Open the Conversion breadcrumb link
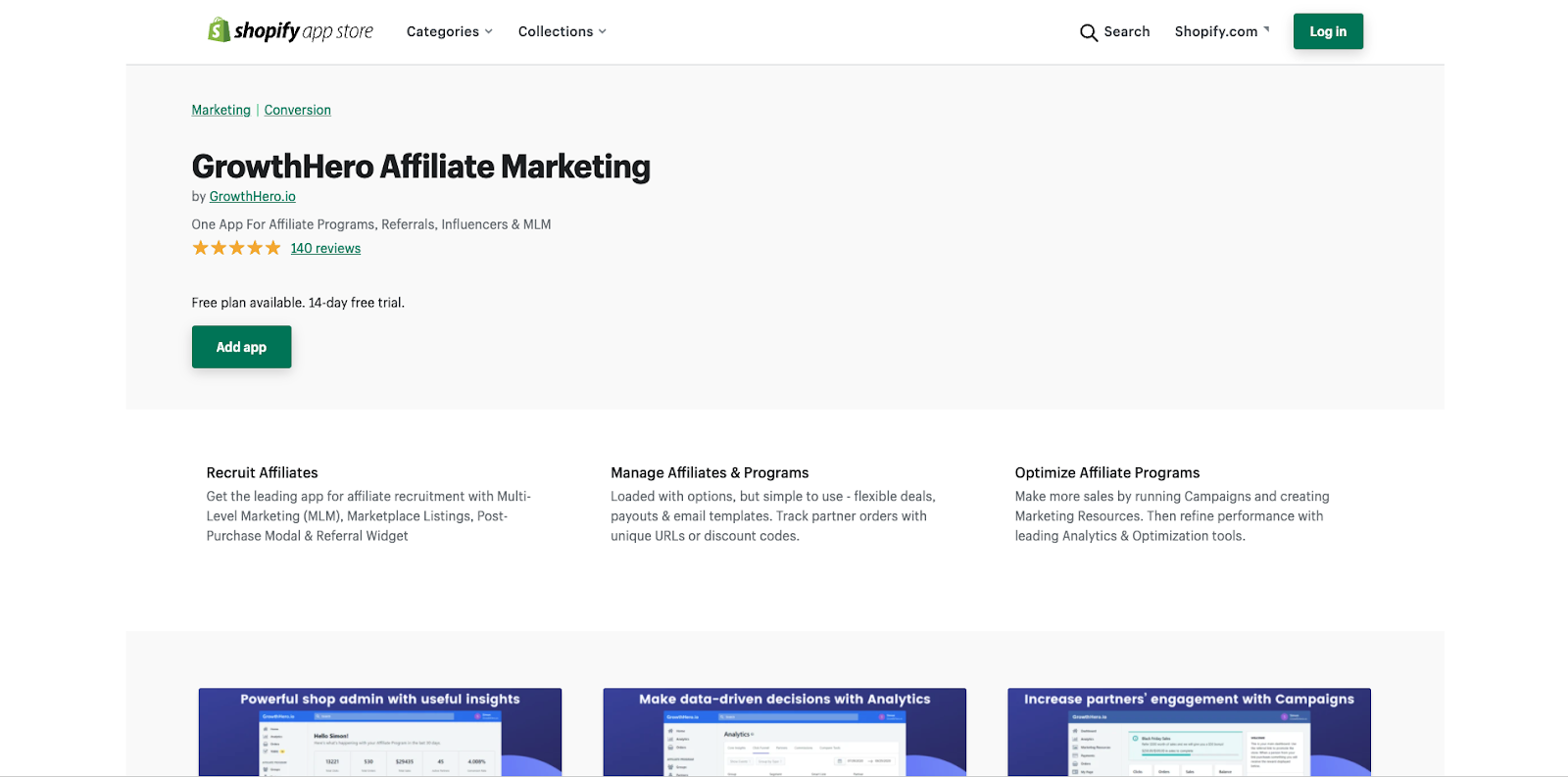 (298, 110)
